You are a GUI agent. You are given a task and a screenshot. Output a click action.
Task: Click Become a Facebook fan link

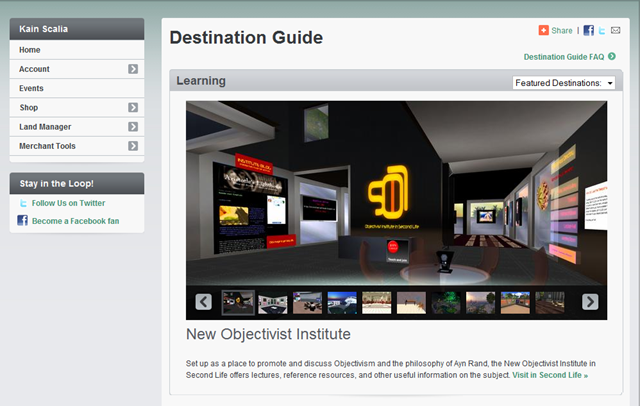point(76,221)
